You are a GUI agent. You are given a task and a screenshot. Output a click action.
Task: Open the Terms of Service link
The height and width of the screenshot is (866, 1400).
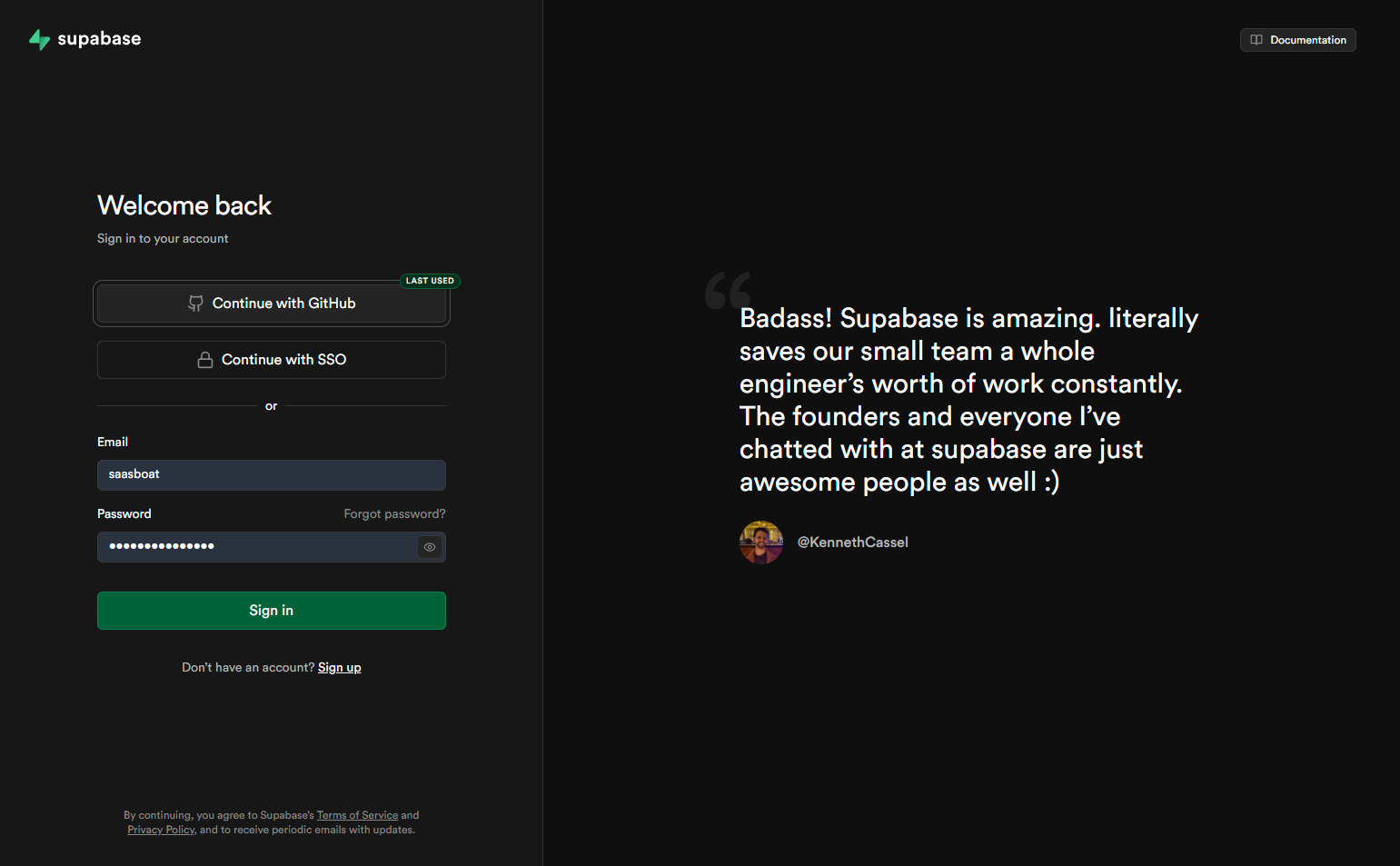pyautogui.click(x=357, y=815)
